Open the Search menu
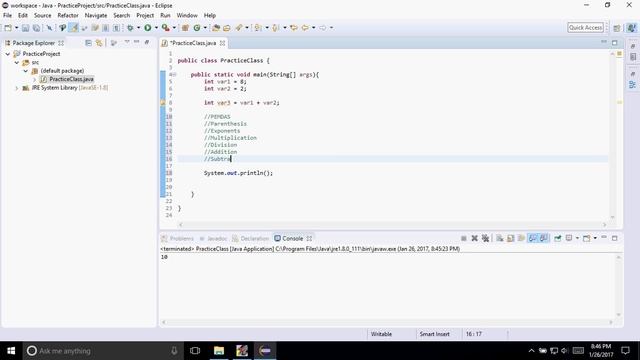This screenshot has width=640, height=360. point(122,16)
